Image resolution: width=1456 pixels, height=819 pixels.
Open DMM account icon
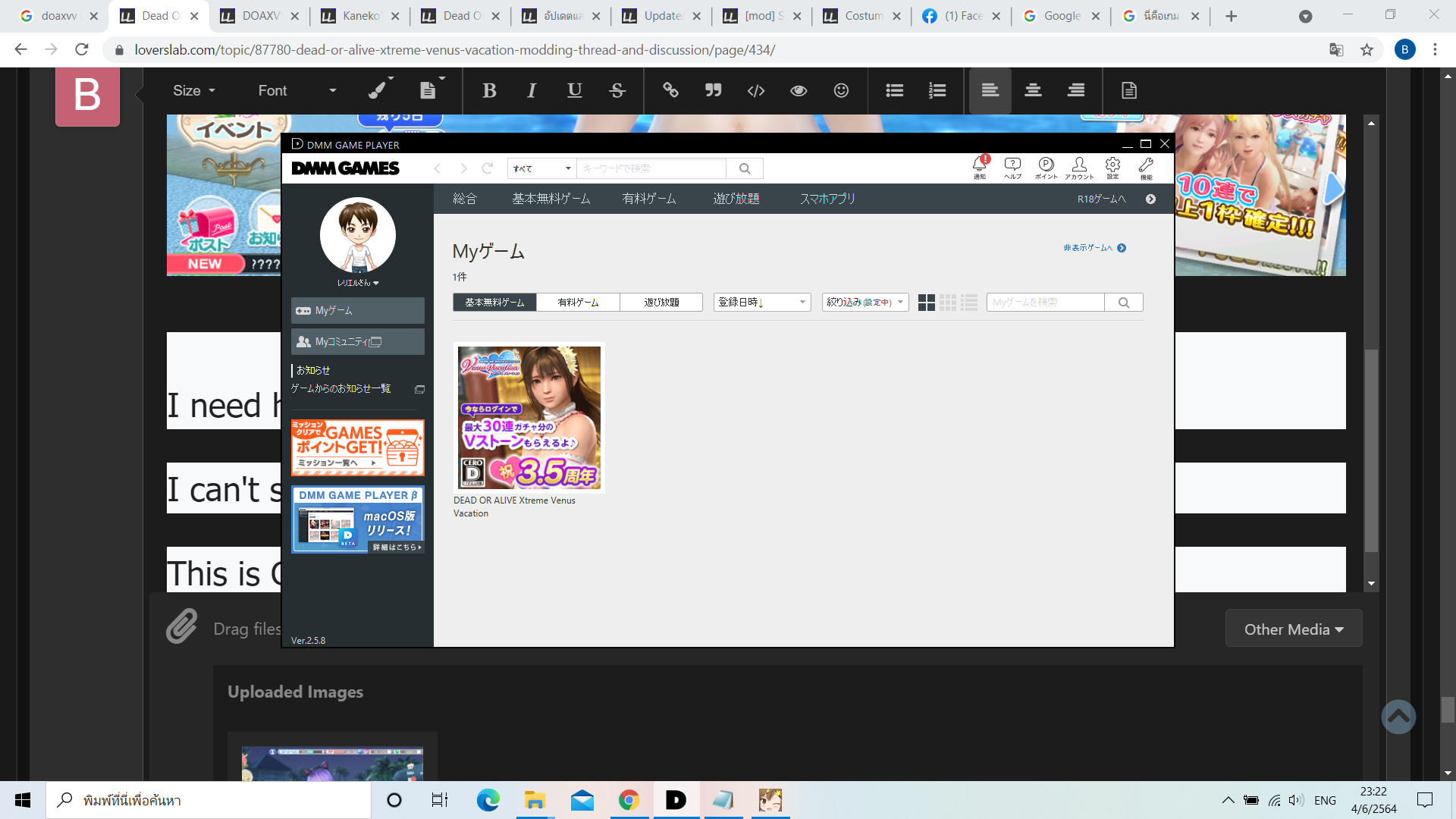point(1079,168)
